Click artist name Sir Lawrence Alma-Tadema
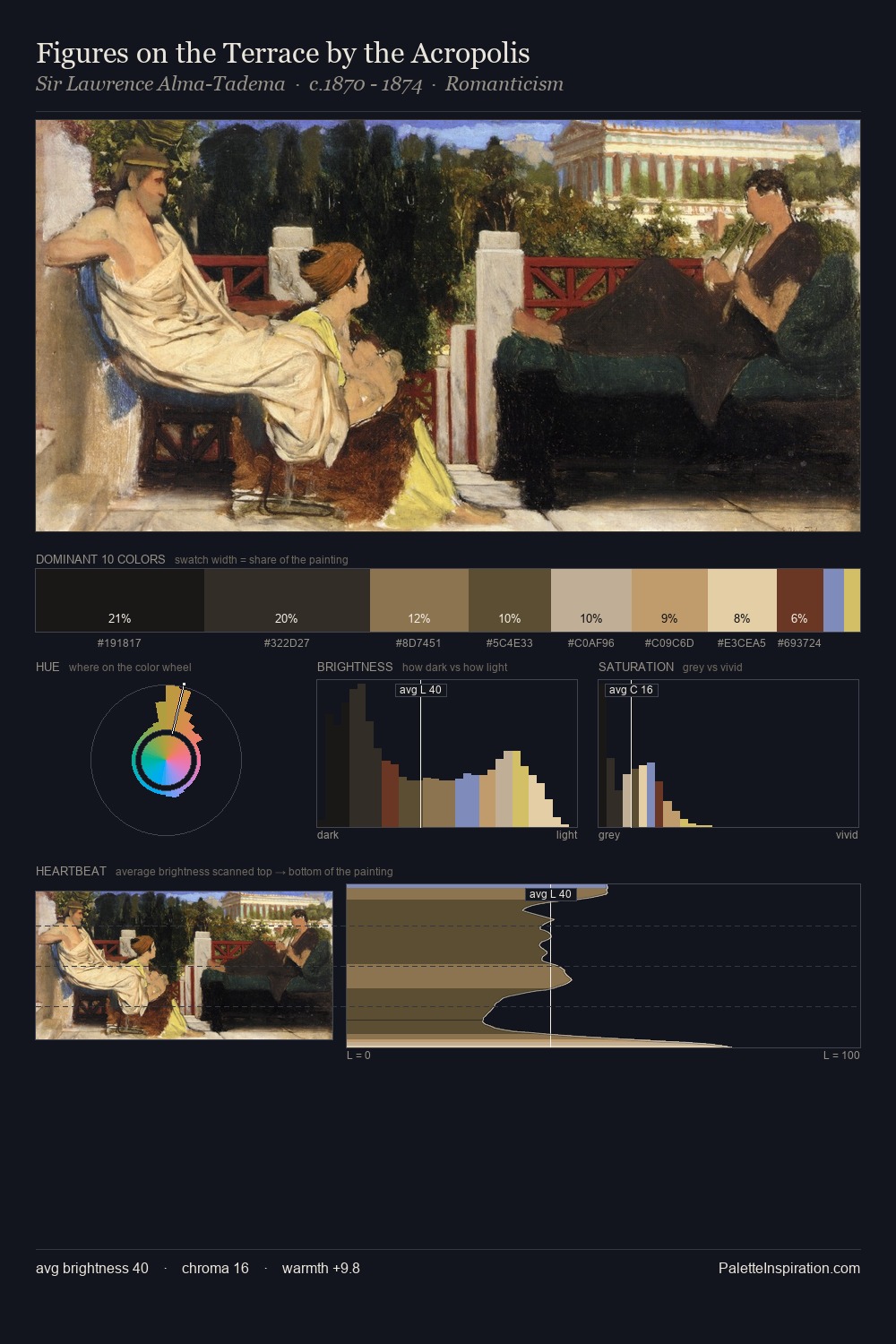 pyautogui.click(x=160, y=84)
